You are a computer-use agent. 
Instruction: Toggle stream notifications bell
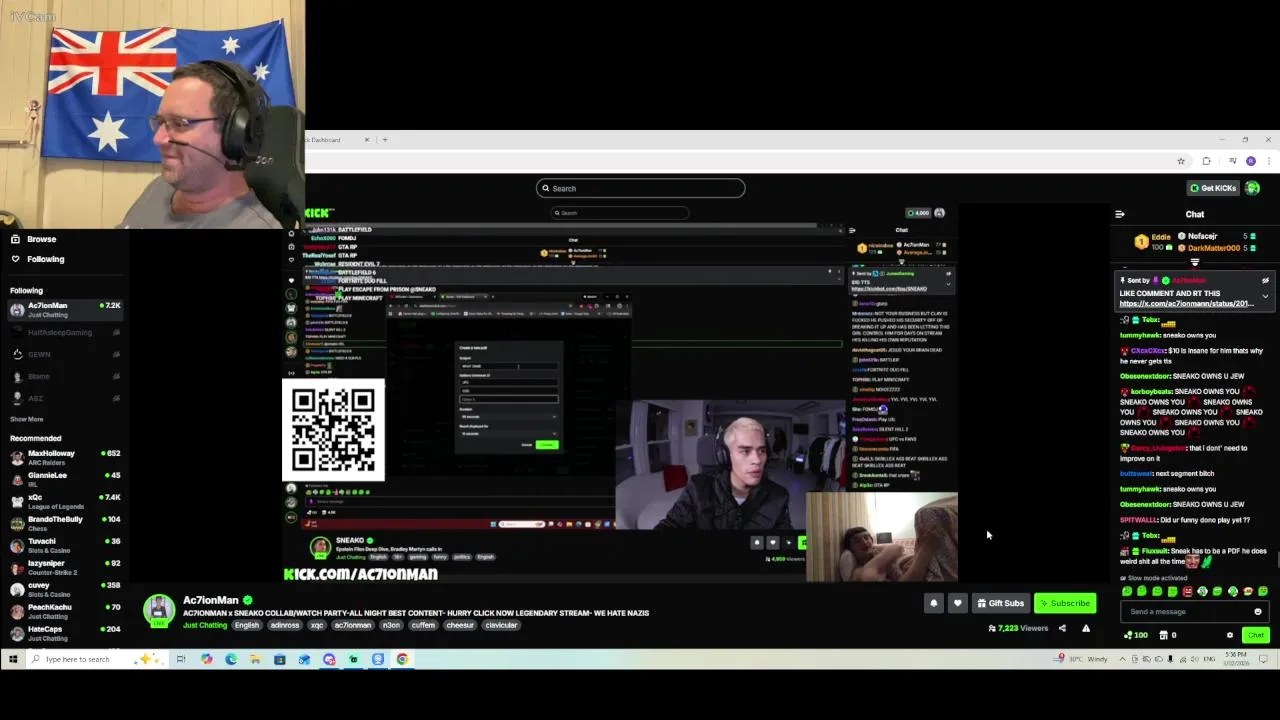point(934,603)
